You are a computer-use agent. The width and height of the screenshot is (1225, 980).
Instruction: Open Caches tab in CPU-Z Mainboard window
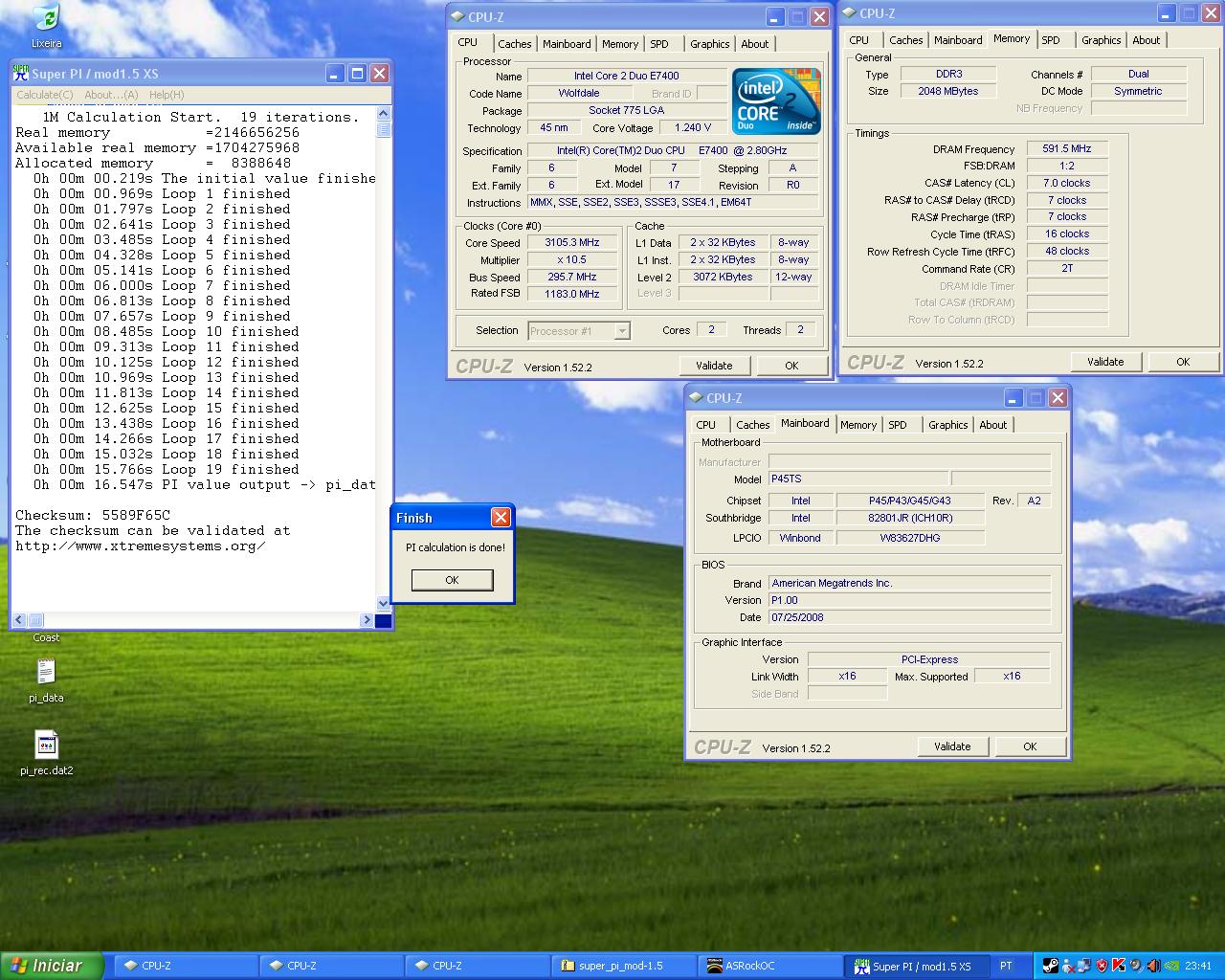(752, 425)
